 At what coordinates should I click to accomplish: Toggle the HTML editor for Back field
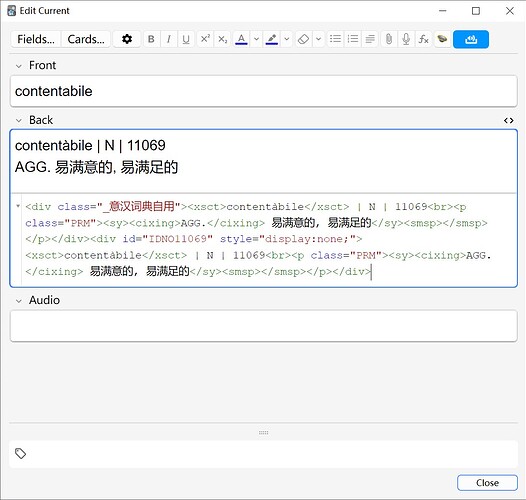509,120
